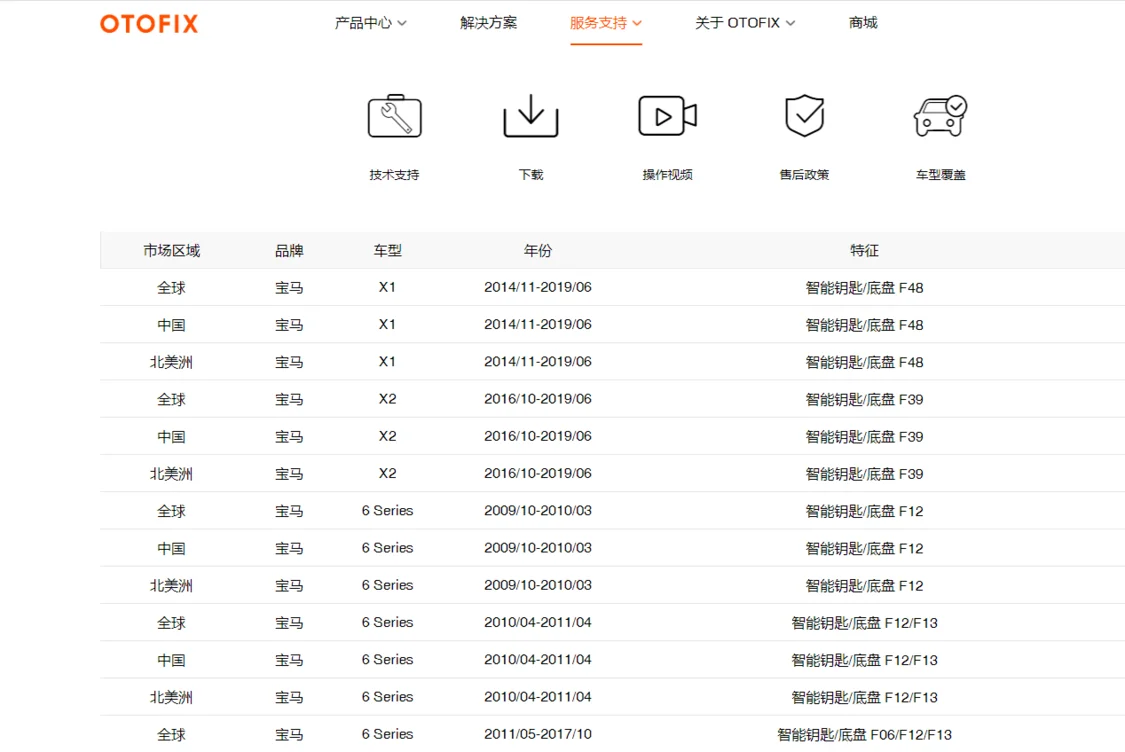
Task: Select 全球 in the X1 row
Action: point(171,288)
